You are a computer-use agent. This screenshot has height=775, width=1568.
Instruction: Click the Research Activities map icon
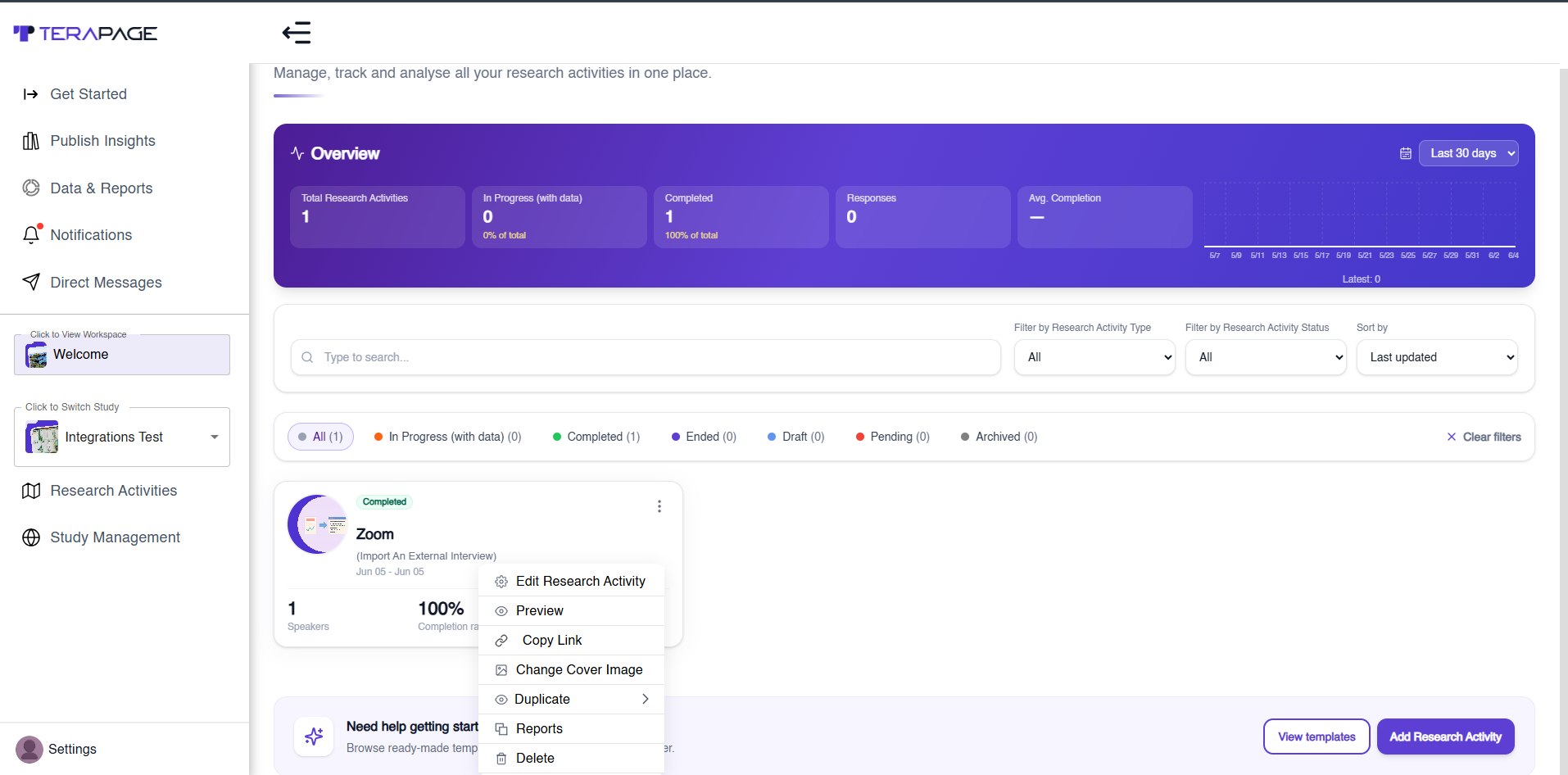(x=31, y=491)
